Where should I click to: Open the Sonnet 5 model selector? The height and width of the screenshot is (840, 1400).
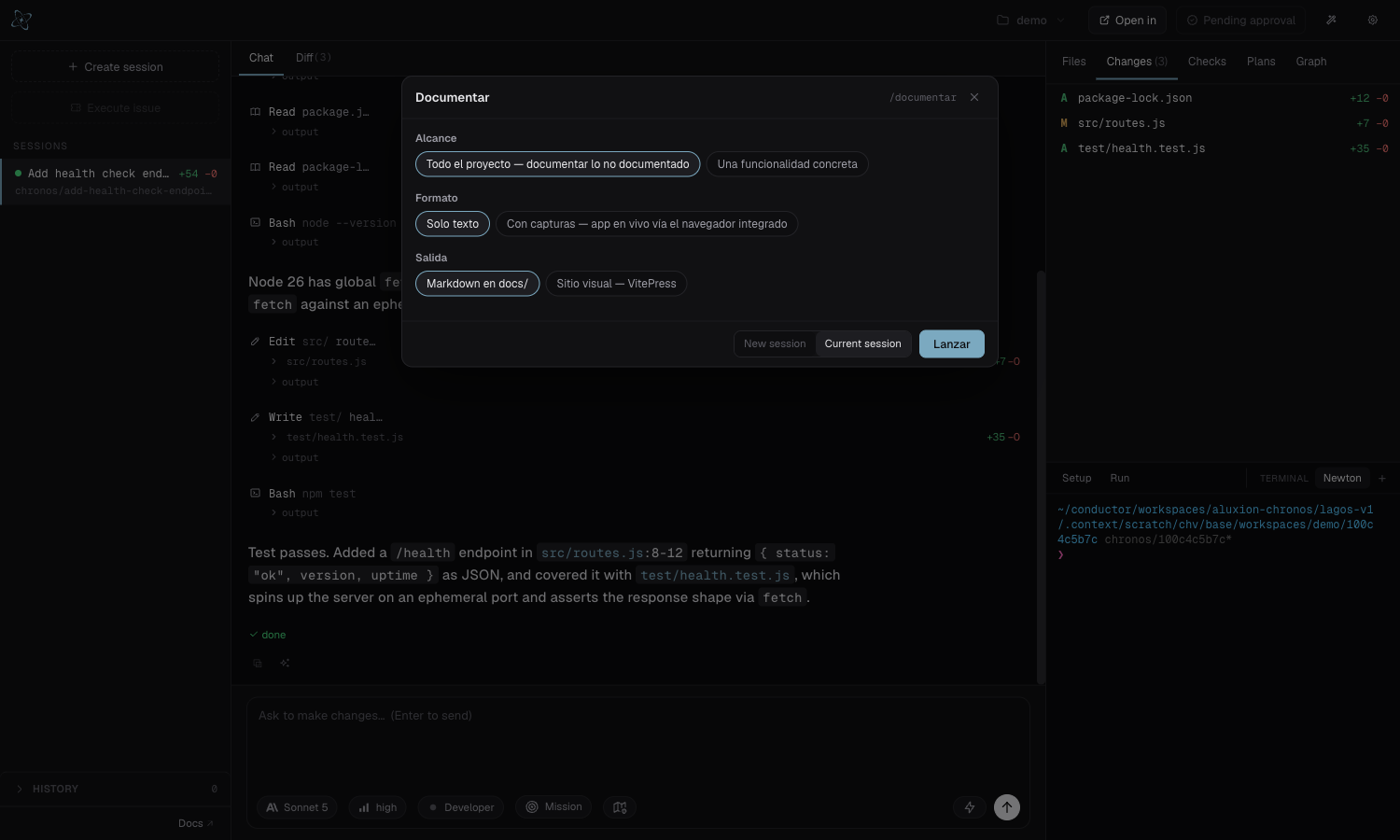tap(297, 807)
